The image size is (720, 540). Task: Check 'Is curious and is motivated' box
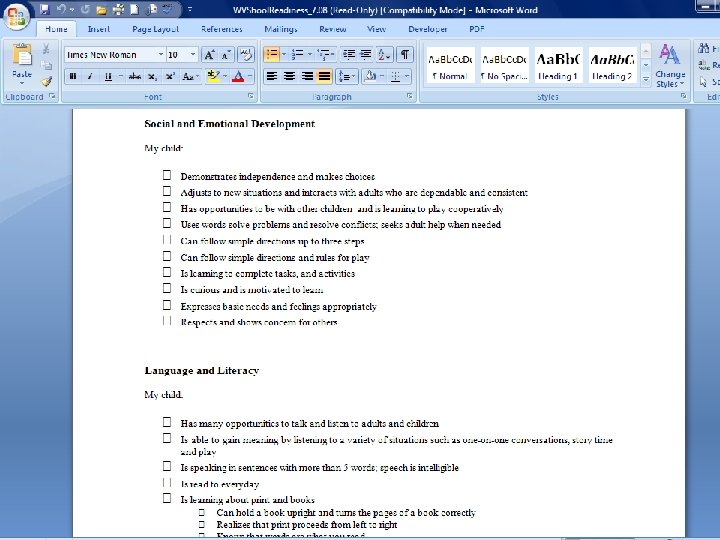(x=167, y=288)
